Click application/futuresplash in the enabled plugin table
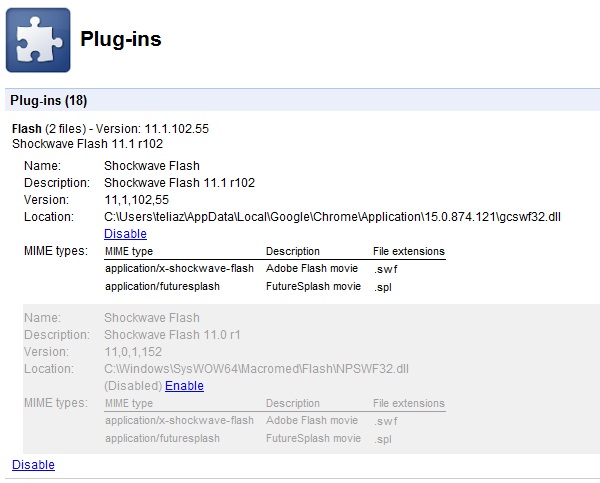The image size is (600, 483). (x=162, y=286)
